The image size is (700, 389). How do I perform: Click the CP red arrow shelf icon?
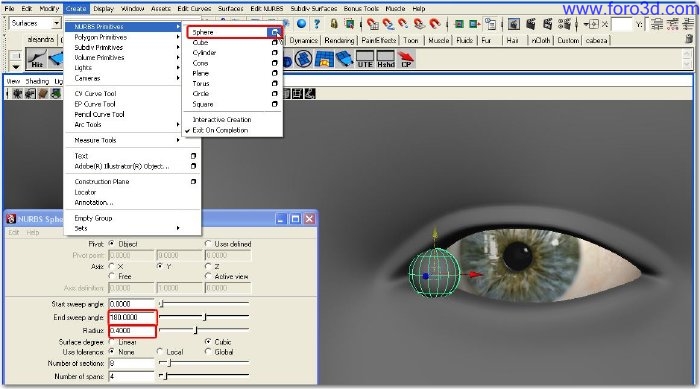click(406, 59)
